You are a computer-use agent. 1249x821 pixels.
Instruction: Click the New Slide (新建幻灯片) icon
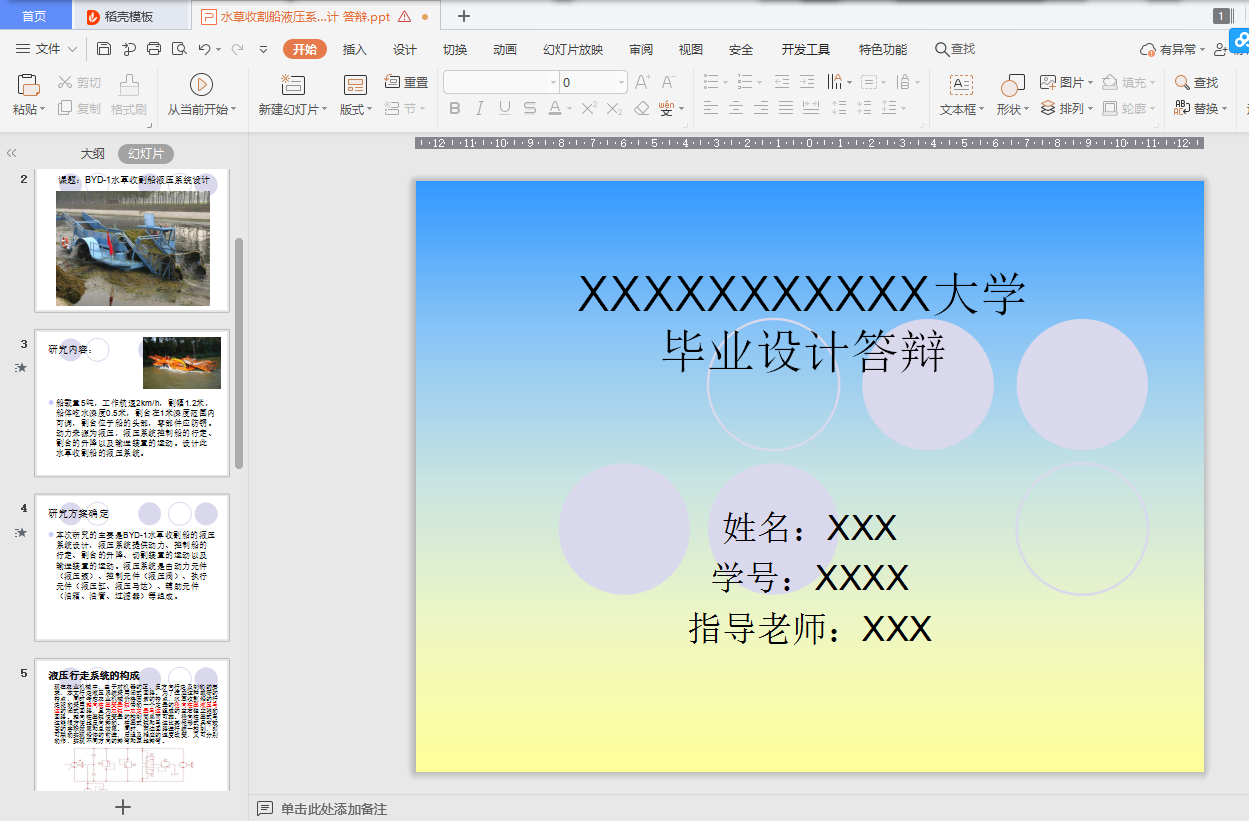click(x=292, y=84)
